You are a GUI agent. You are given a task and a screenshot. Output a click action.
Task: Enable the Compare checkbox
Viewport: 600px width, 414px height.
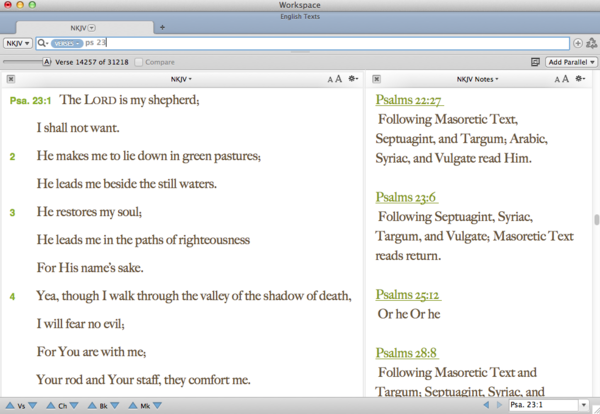139,62
